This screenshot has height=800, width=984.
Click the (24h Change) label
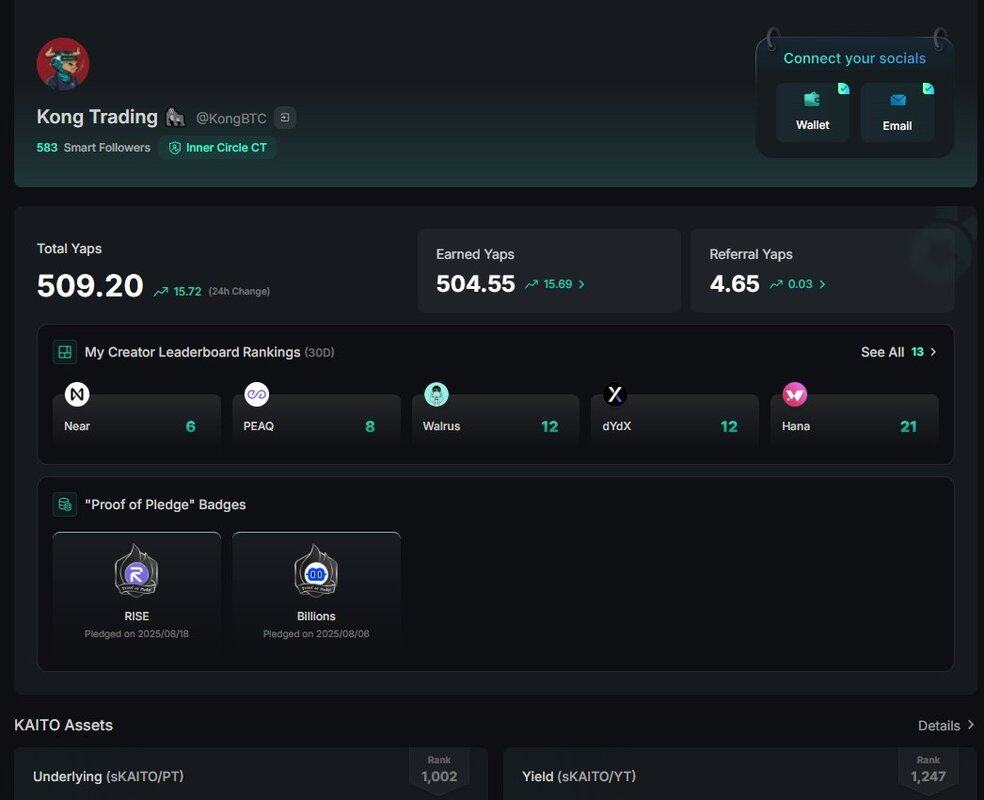click(239, 292)
